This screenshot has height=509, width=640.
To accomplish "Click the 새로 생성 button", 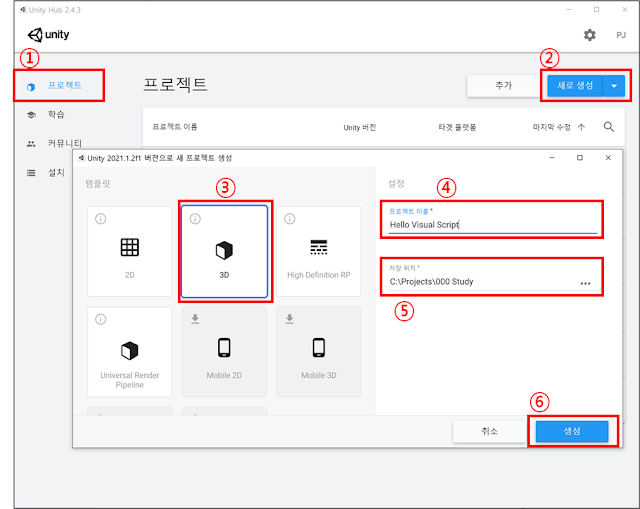I will (575, 85).
